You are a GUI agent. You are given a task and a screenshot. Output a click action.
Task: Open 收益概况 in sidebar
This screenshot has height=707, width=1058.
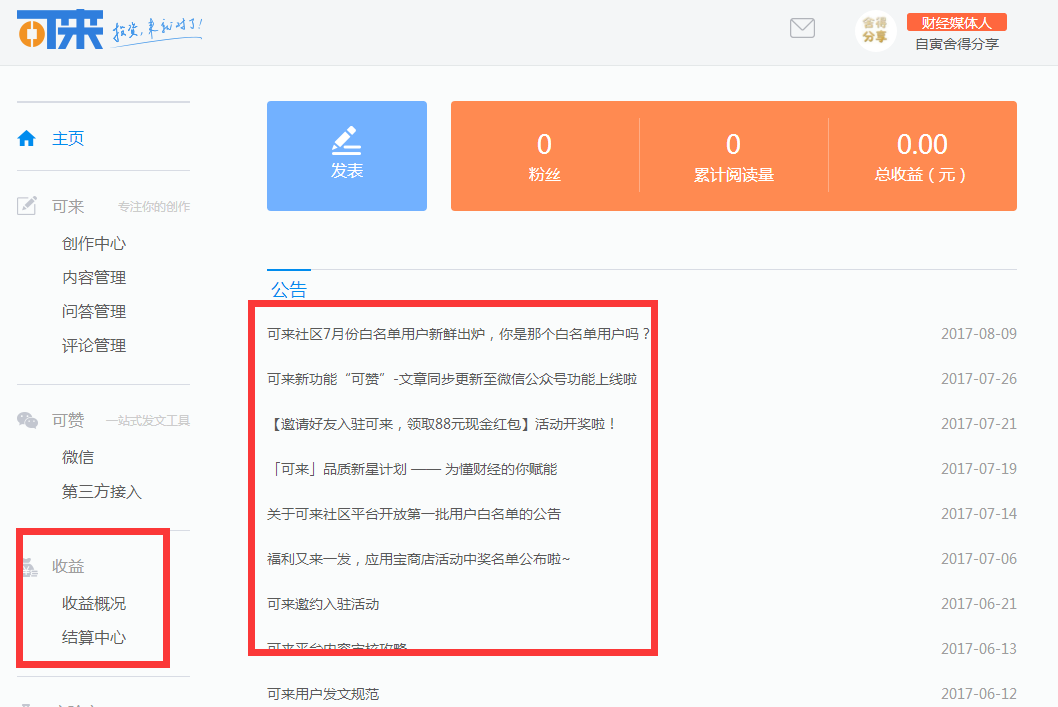94,603
